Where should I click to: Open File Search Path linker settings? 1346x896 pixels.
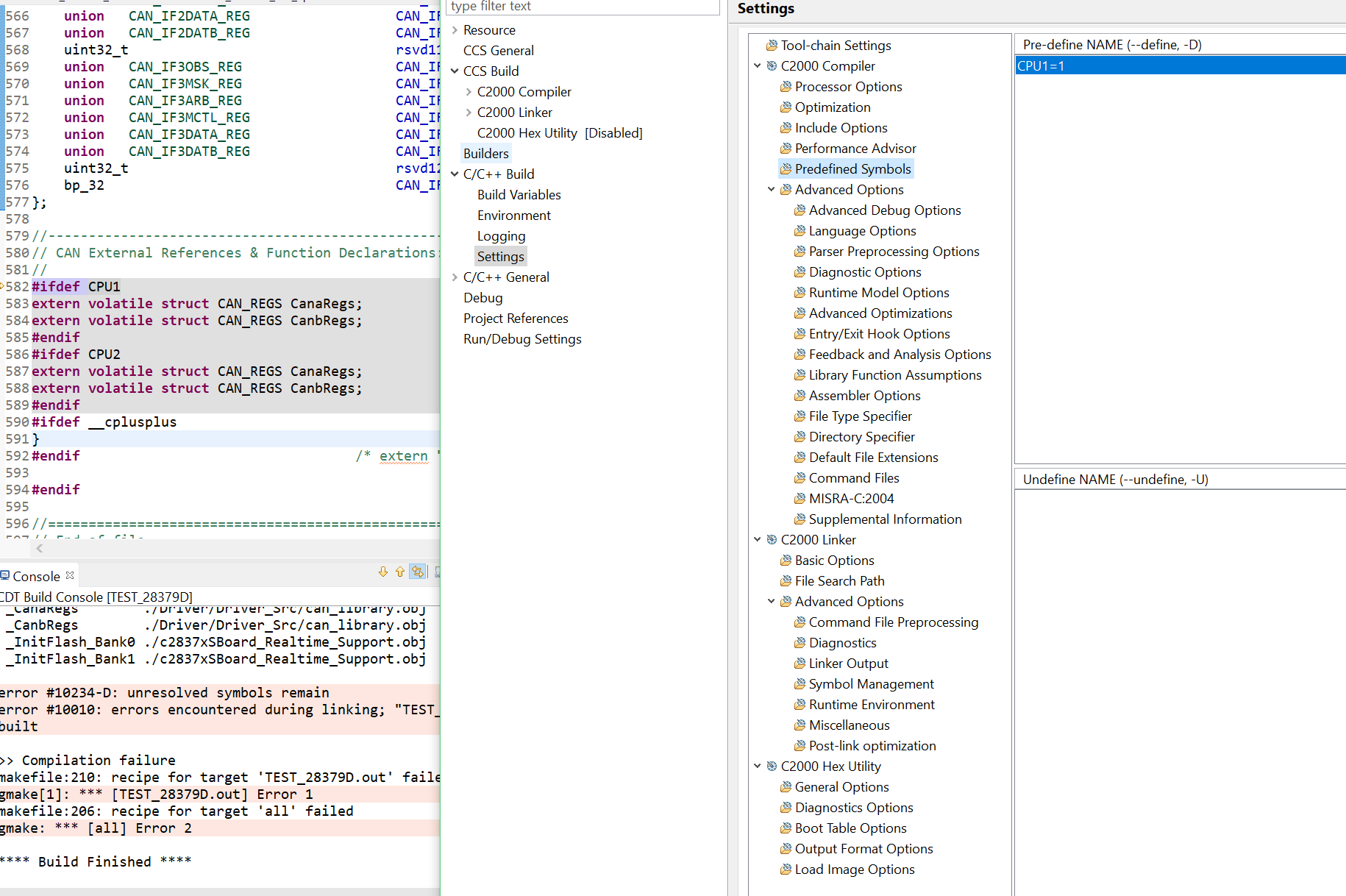839,580
